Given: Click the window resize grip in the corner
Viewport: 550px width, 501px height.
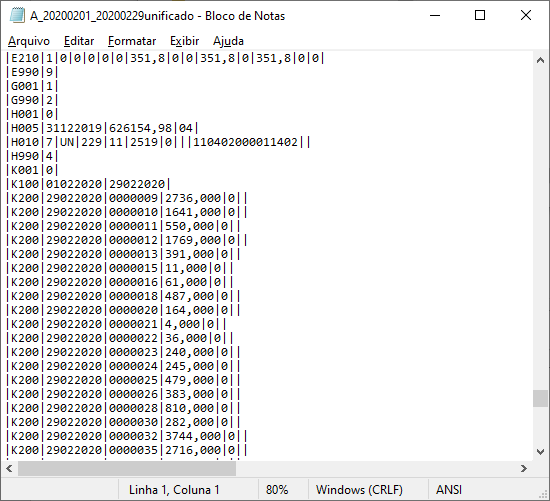Looking at the screenshot, I should pyautogui.click(x=544, y=495).
